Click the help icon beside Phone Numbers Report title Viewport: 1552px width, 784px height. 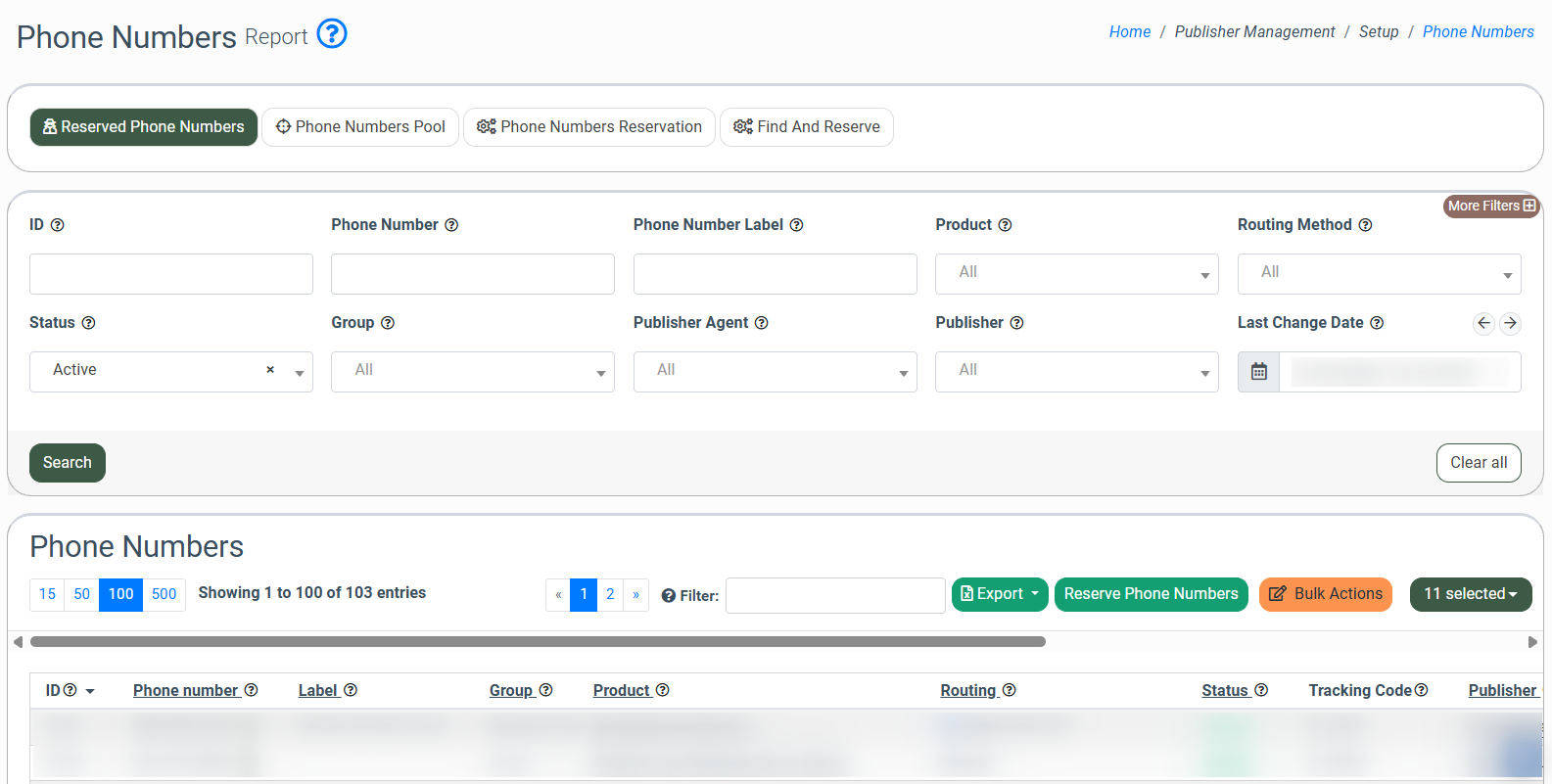click(332, 34)
